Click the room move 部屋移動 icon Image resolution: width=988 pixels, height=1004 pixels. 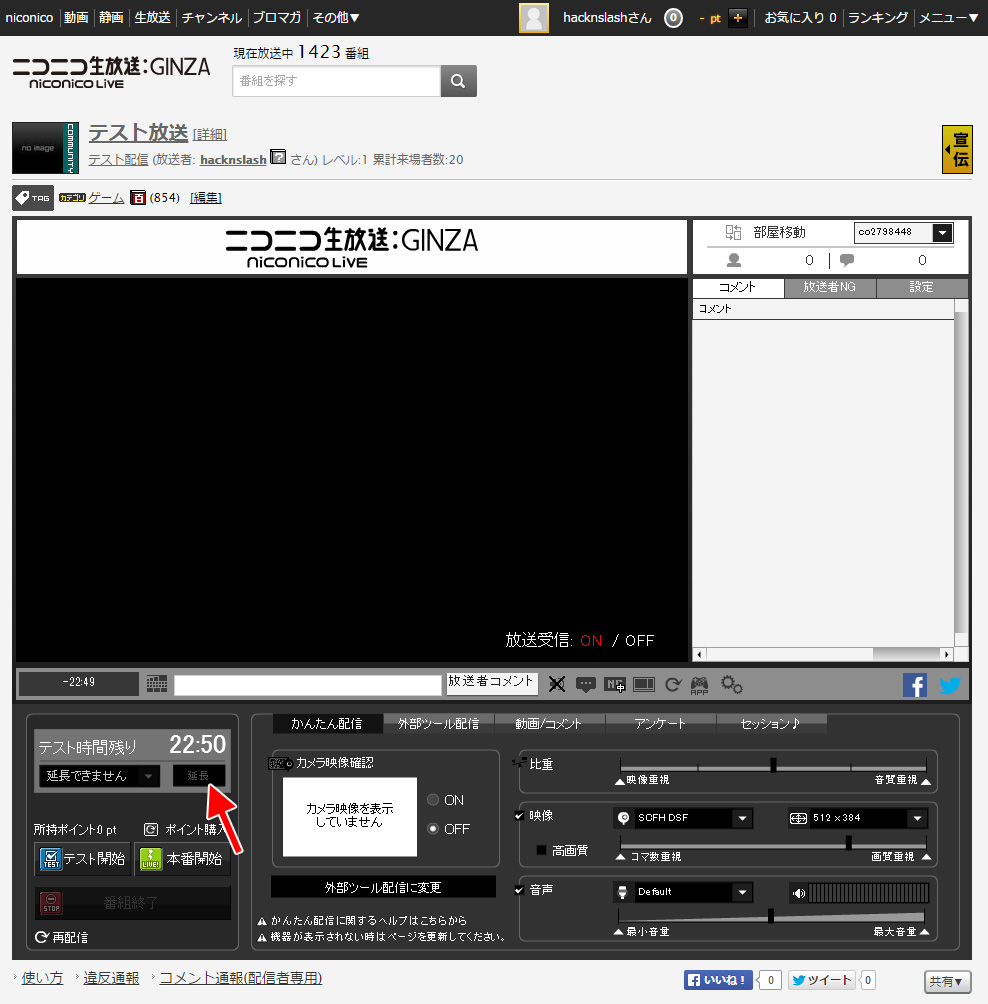coord(733,232)
